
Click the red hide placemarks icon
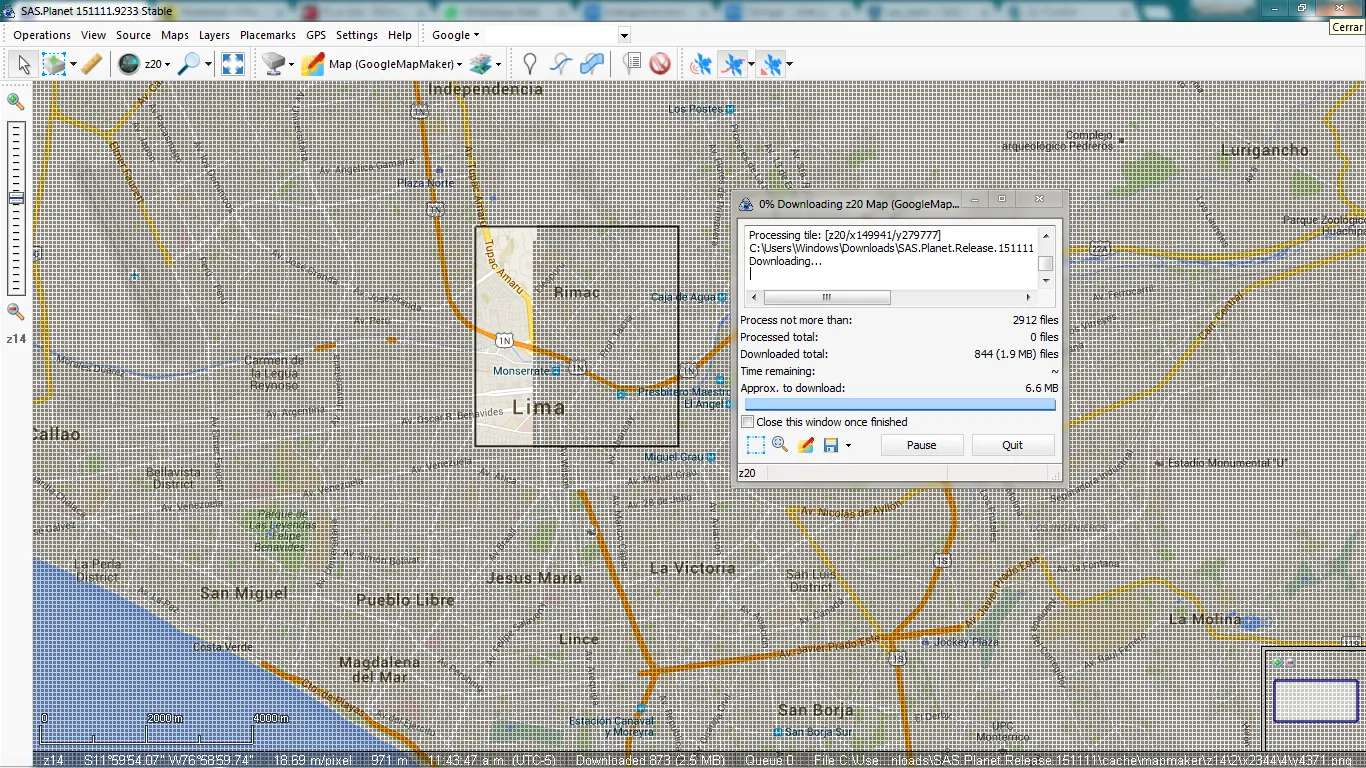660,64
